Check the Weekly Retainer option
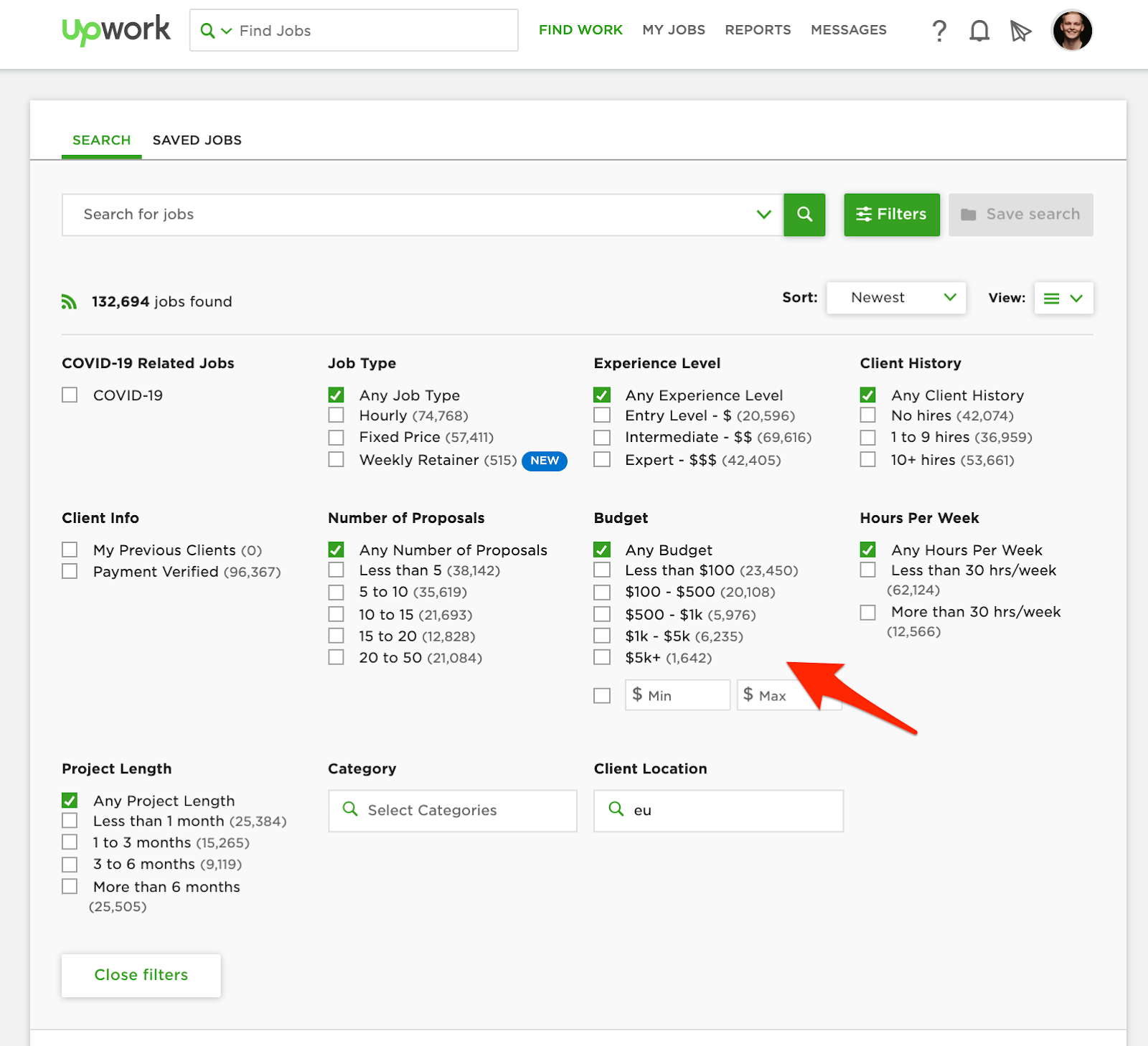This screenshot has width=1148, height=1046. [336, 459]
